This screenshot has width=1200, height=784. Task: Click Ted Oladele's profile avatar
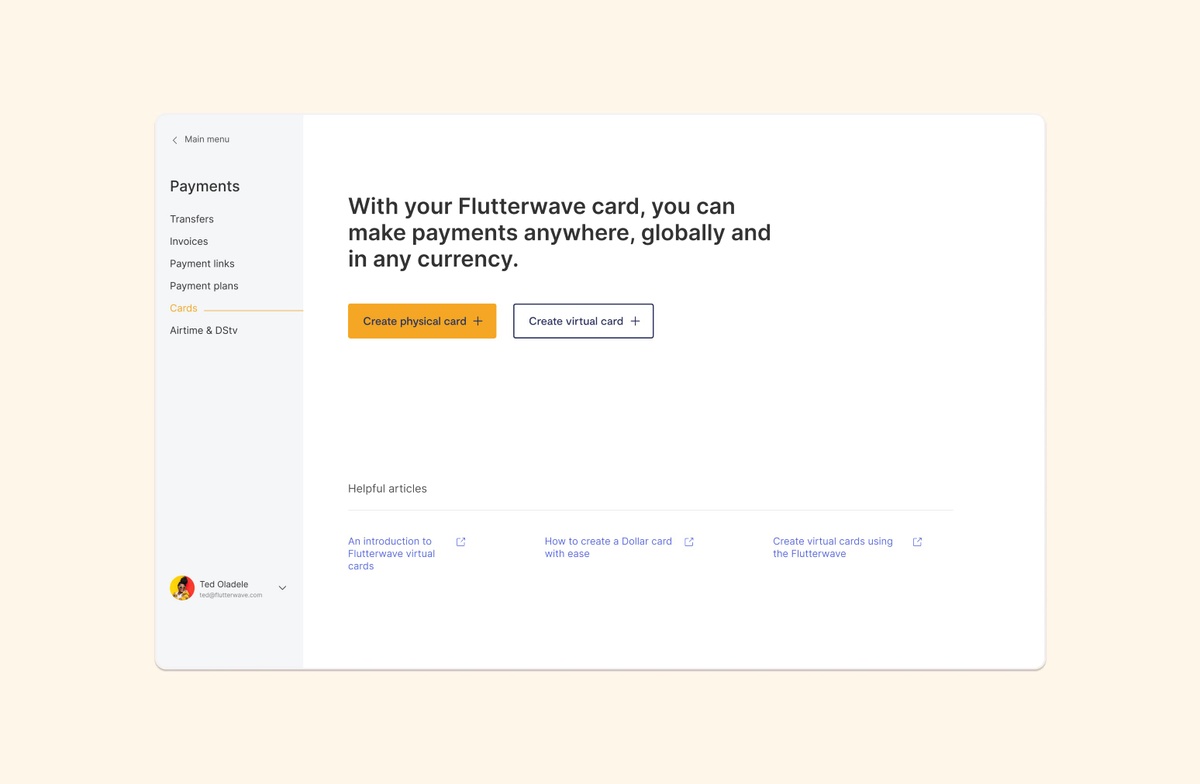(x=182, y=588)
